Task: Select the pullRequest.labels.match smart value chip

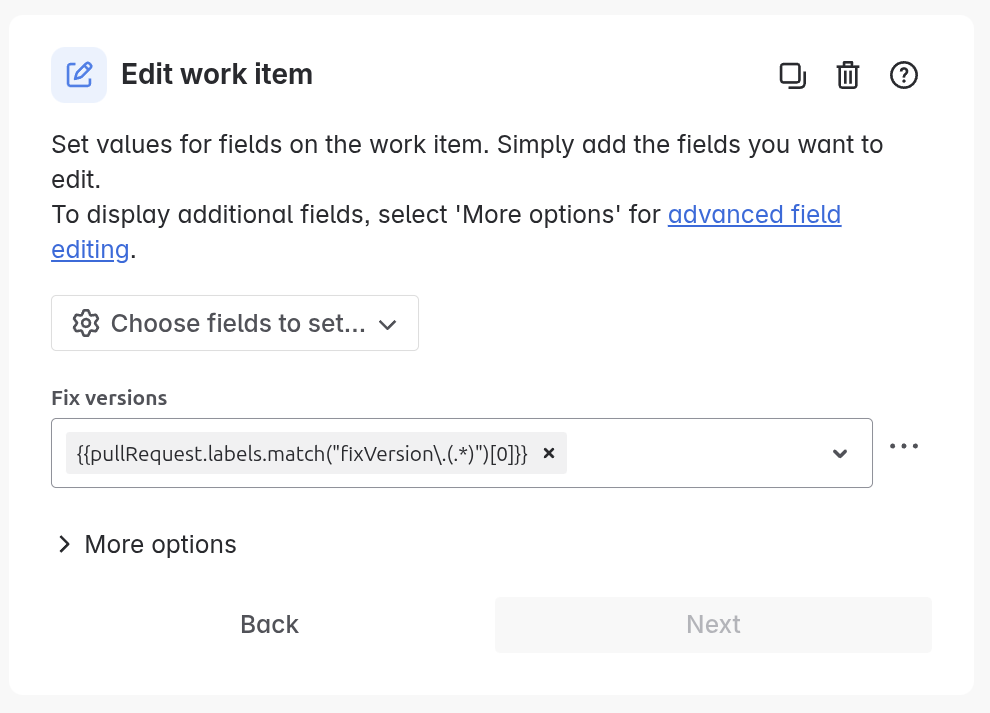Action: click(302, 453)
